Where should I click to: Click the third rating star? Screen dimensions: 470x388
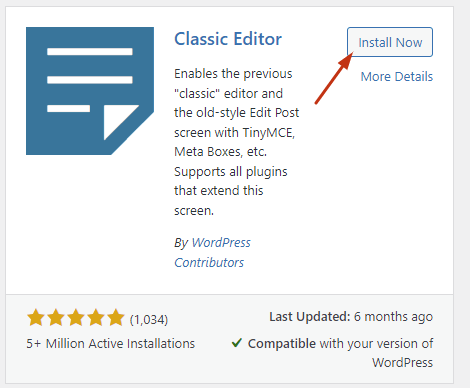click(x=76, y=317)
